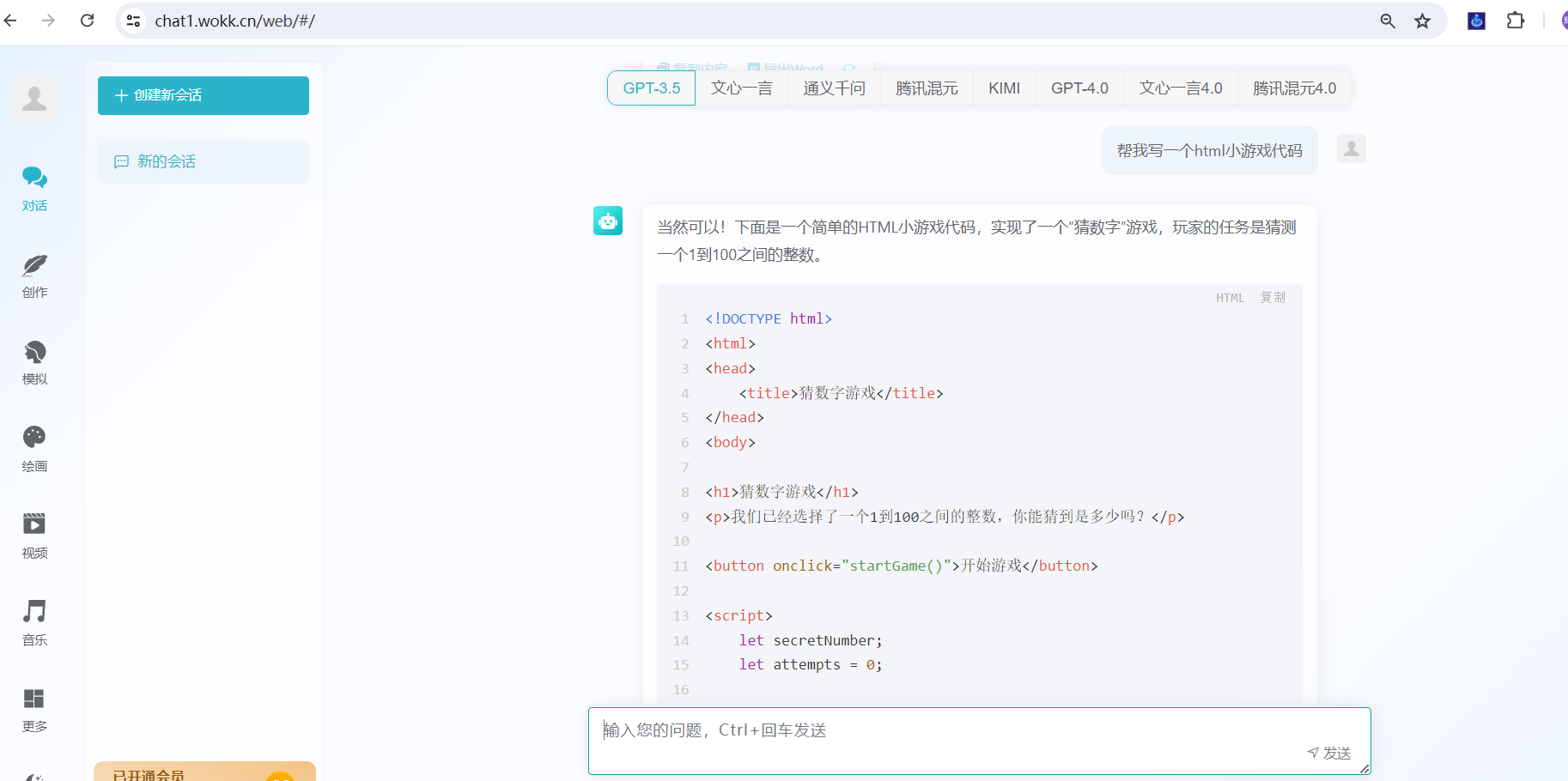Open the 对话 chat section in sidebar

tap(34, 188)
